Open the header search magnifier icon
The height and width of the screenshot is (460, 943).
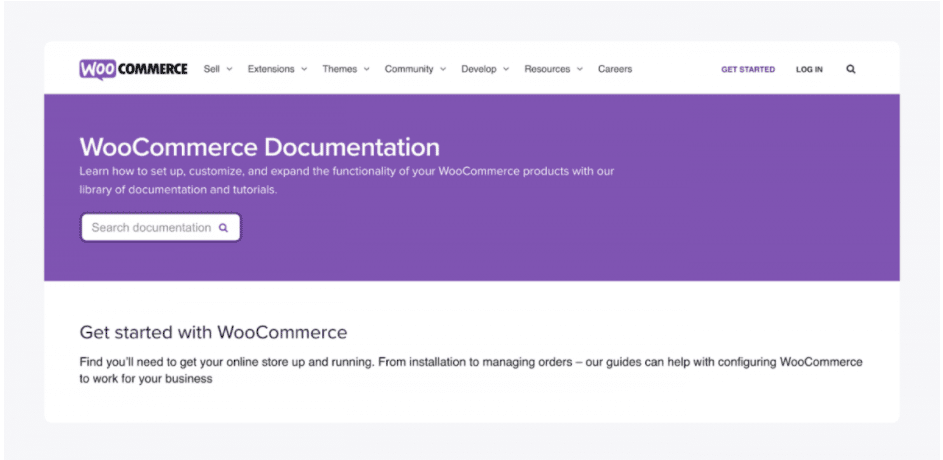[850, 69]
